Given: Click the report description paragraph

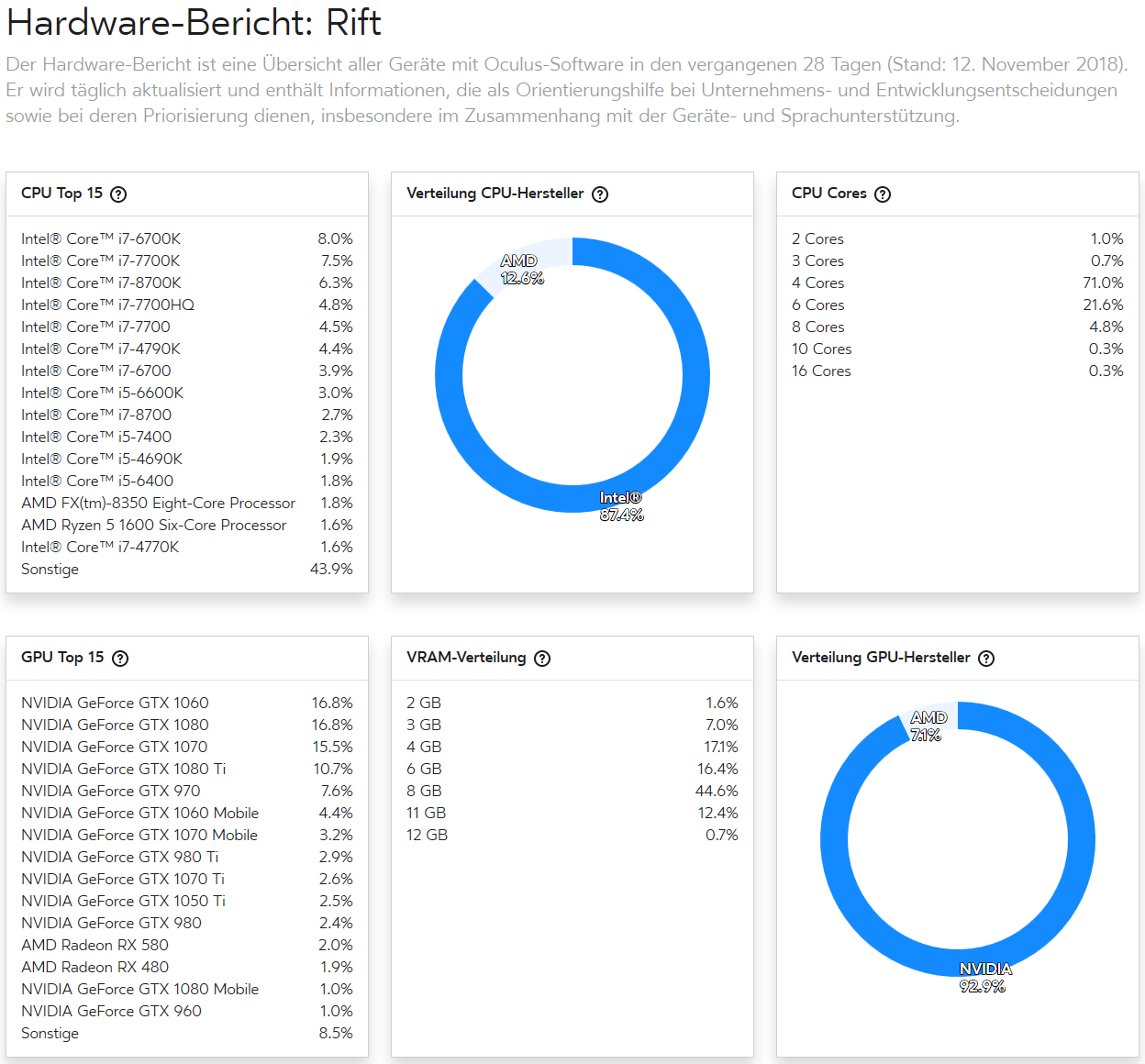Looking at the screenshot, I should [567, 90].
